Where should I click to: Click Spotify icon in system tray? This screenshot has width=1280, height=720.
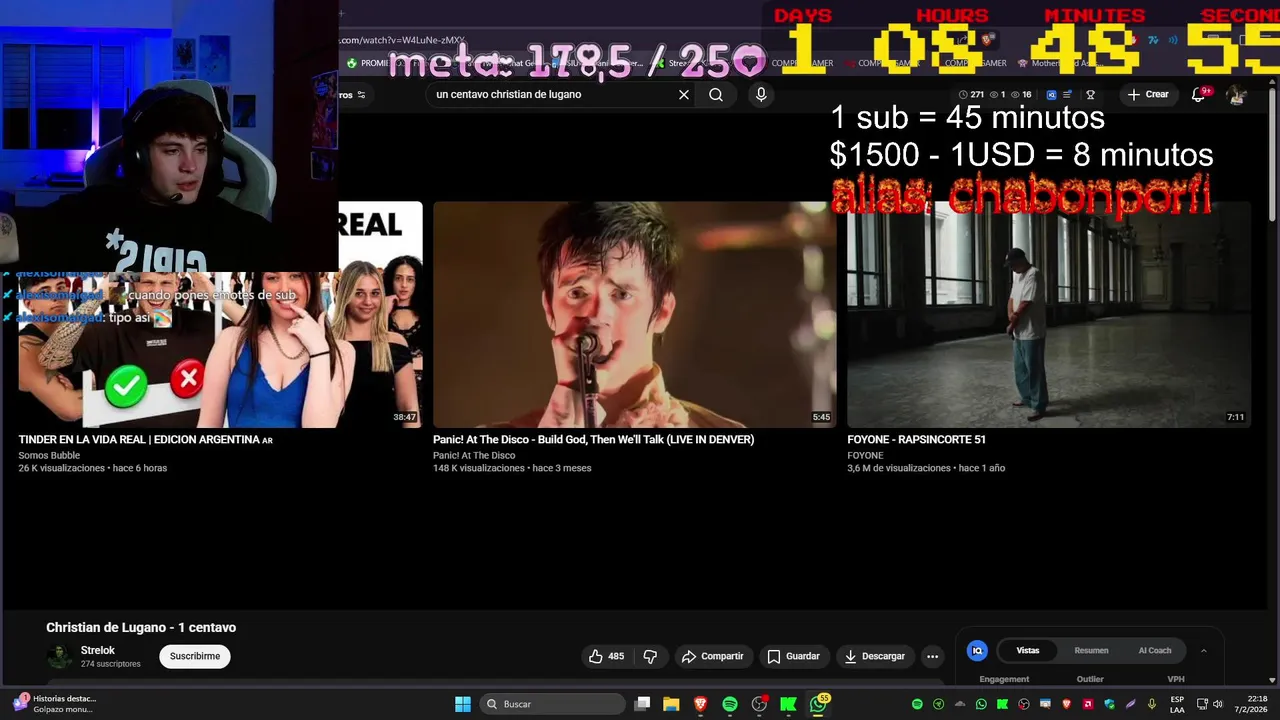tap(917, 704)
